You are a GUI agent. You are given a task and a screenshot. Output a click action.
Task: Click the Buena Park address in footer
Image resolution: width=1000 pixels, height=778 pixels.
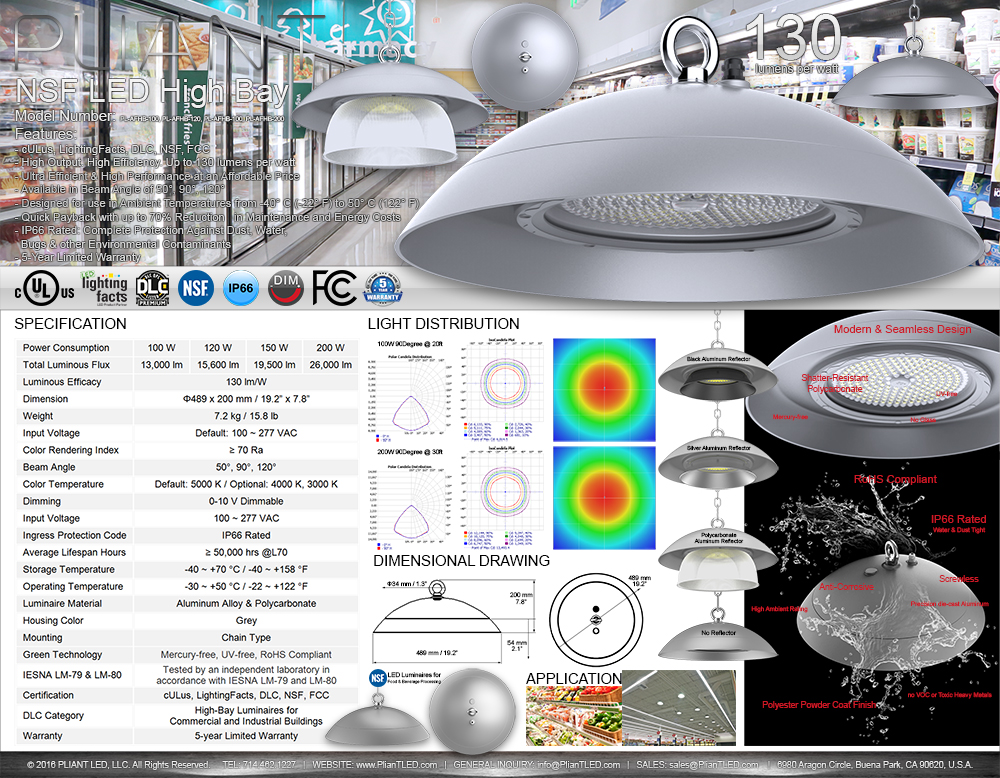(x=874, y=764)
